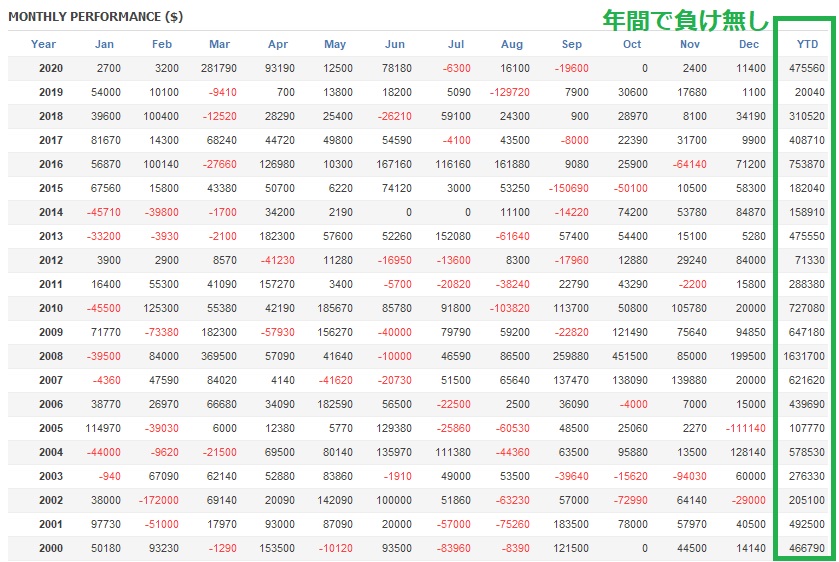
Task: Select the 2002 year row label
Action: 51,500
